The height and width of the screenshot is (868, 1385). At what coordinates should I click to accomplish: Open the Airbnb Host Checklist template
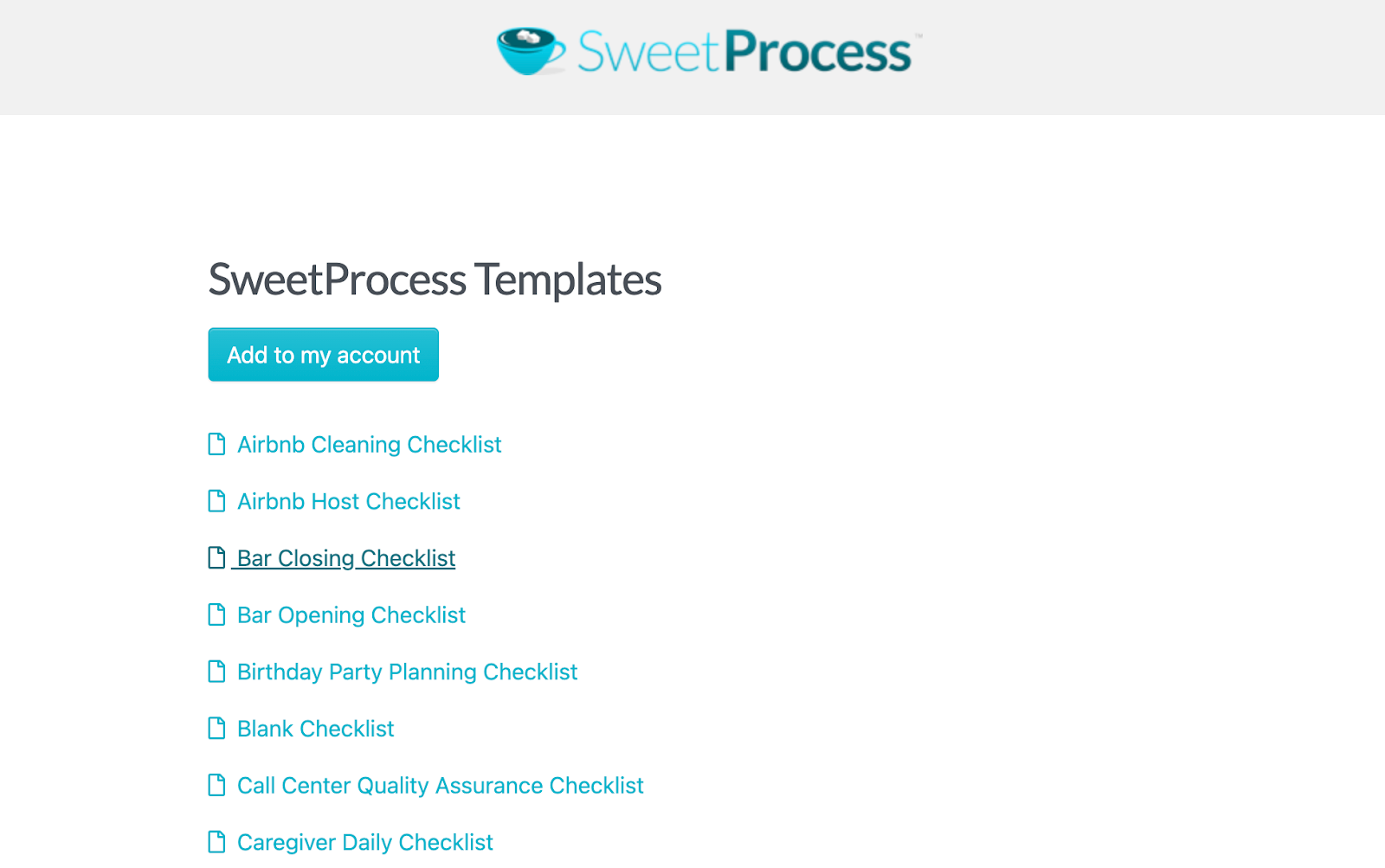point(348,500)
